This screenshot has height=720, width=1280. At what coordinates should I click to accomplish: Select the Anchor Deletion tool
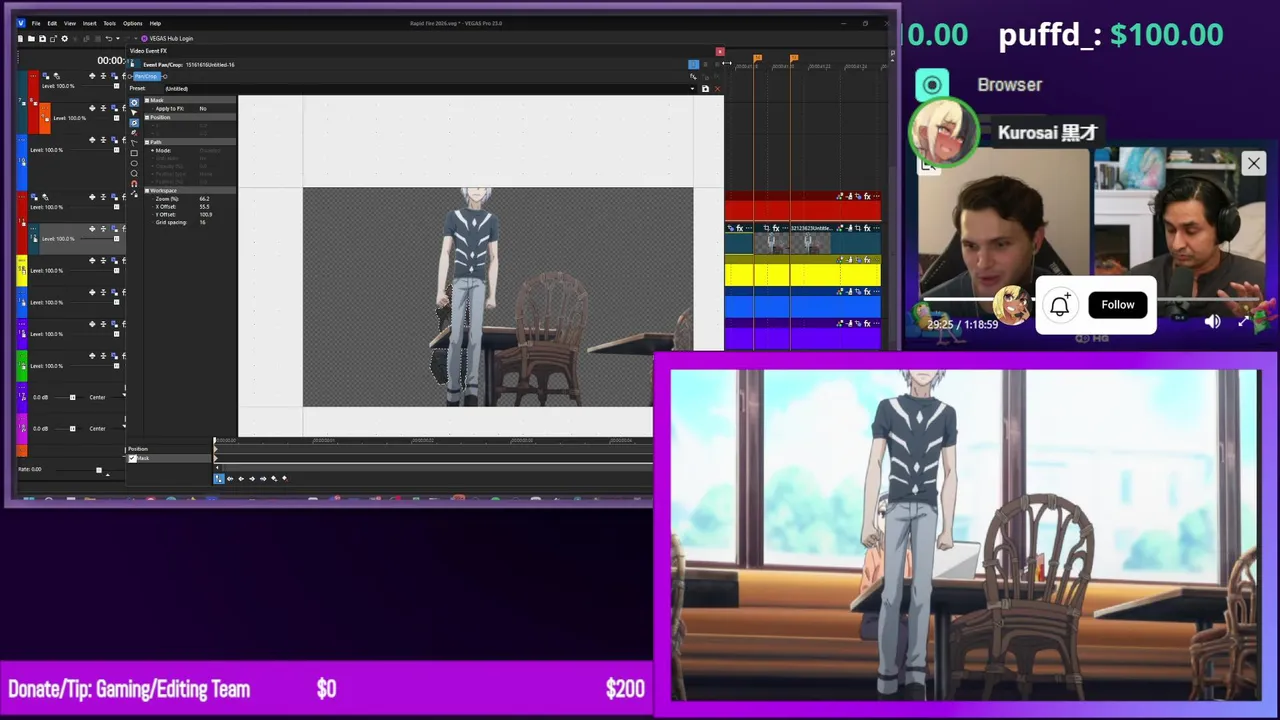tap(134, 133)
